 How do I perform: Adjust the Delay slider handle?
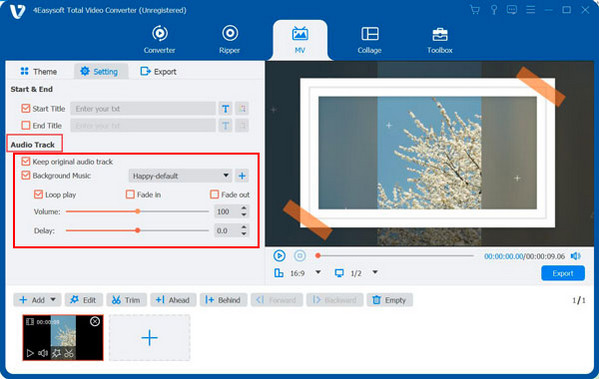tap(138, 230)
